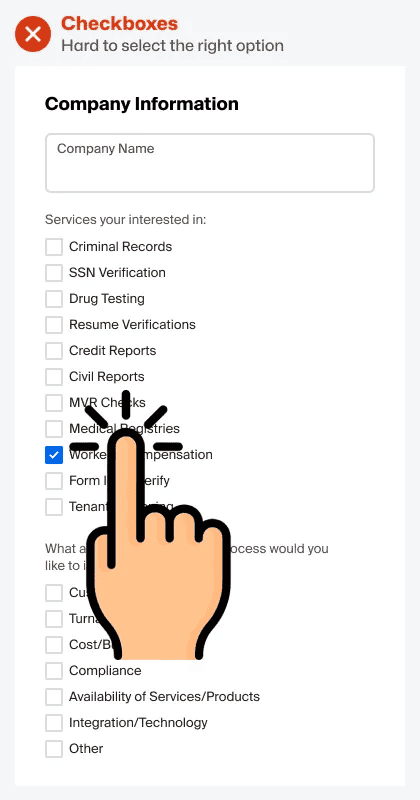The width and height of the screenshot is (420, 800).
Task: Toggle the Civil Reports checkbox
Action: 54,377
